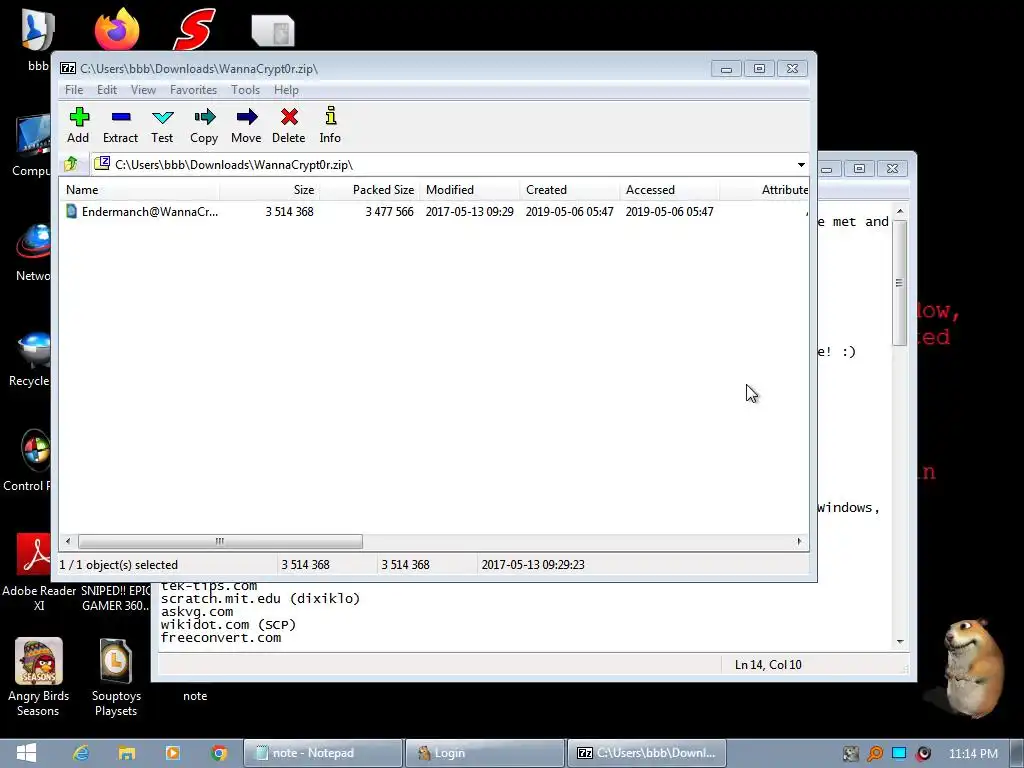The width and height of the screenshot is (1024, 768).
Task: Open the Edit menu
Action: click(107, 90)
